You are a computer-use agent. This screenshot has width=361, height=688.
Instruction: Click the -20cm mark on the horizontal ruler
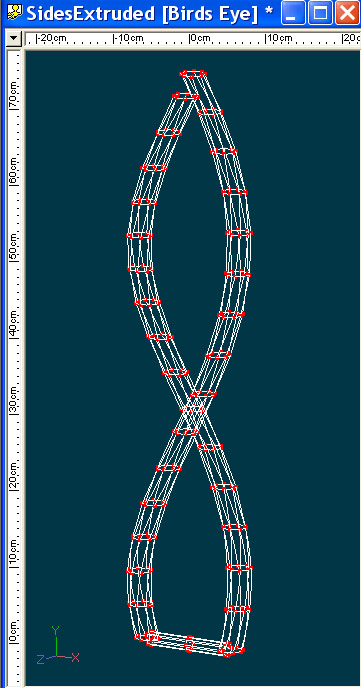coord(52,39)
